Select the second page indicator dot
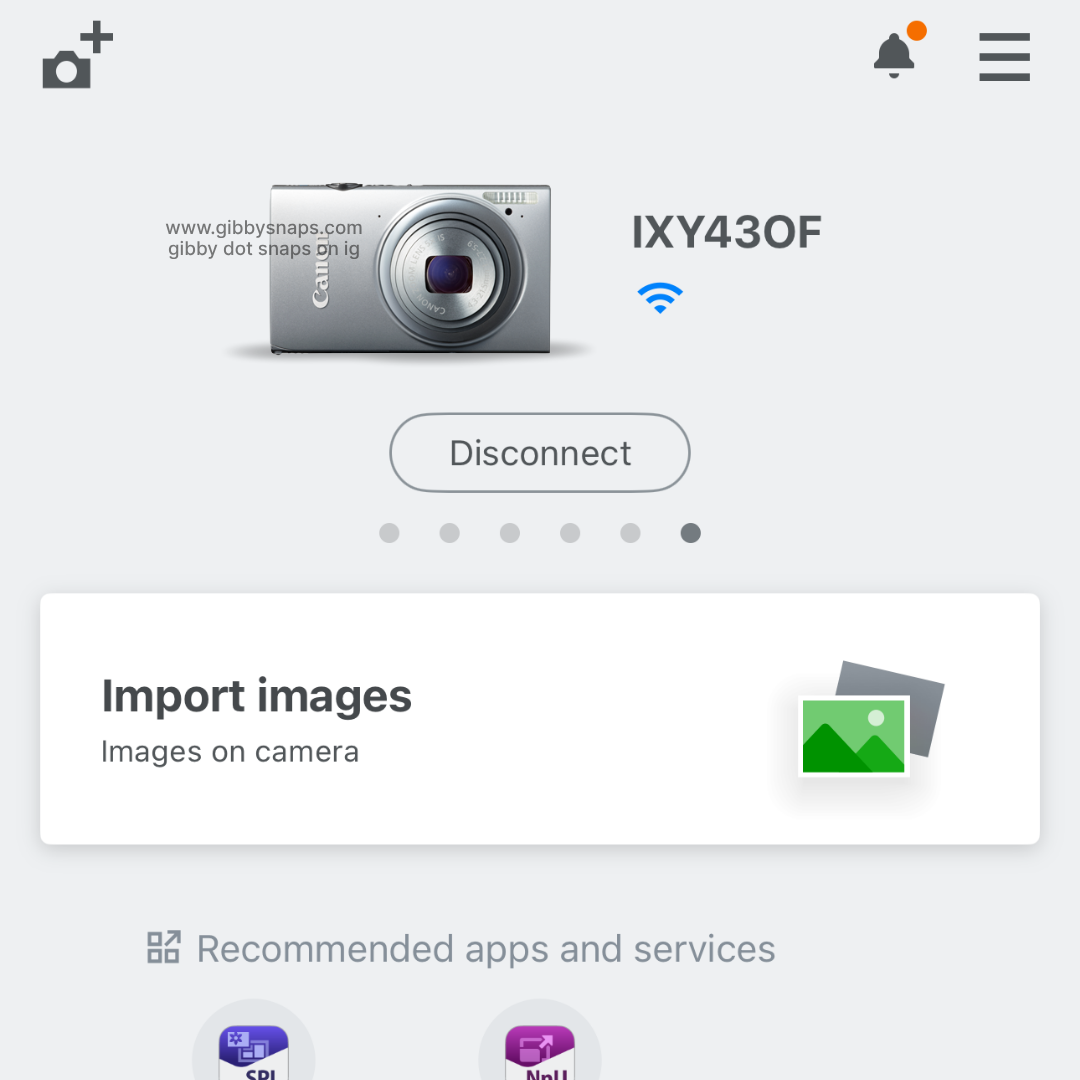Image resolution: width=1080 pixels, height=1080 pixels. (x=449, y=533)
